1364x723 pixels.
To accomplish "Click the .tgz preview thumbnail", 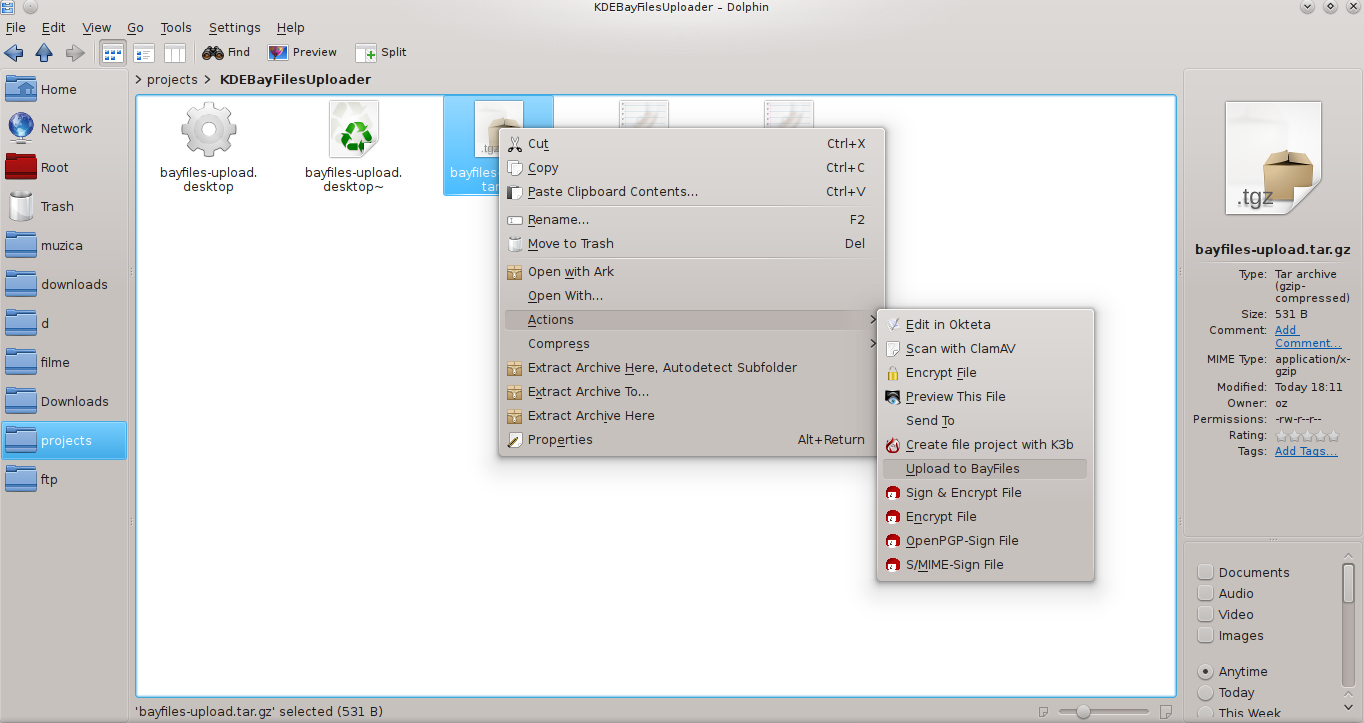I will pos(1273,158).
